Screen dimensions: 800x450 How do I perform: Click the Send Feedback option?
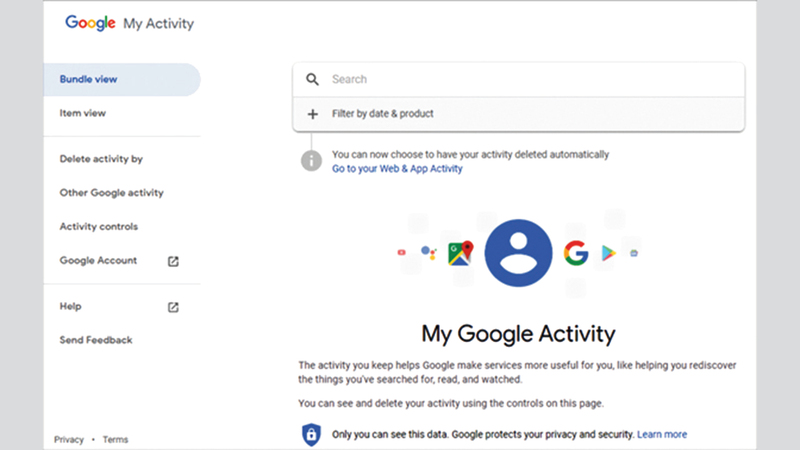(96, 340)
